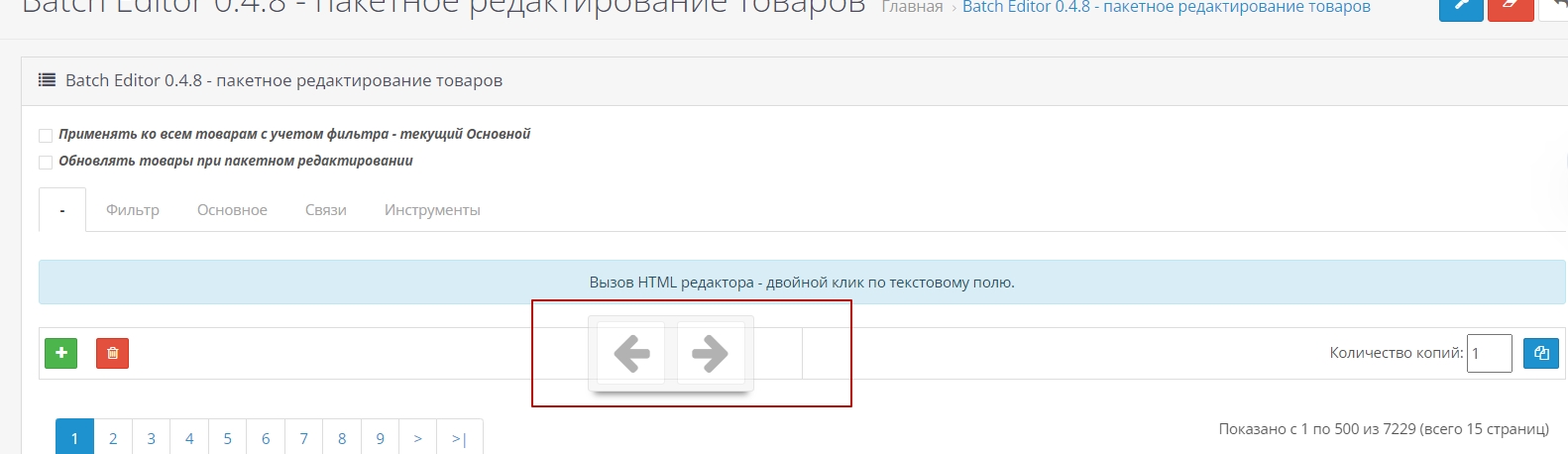
Task: Click the 'Количество копий' input field
Action: pos(1489,353)
